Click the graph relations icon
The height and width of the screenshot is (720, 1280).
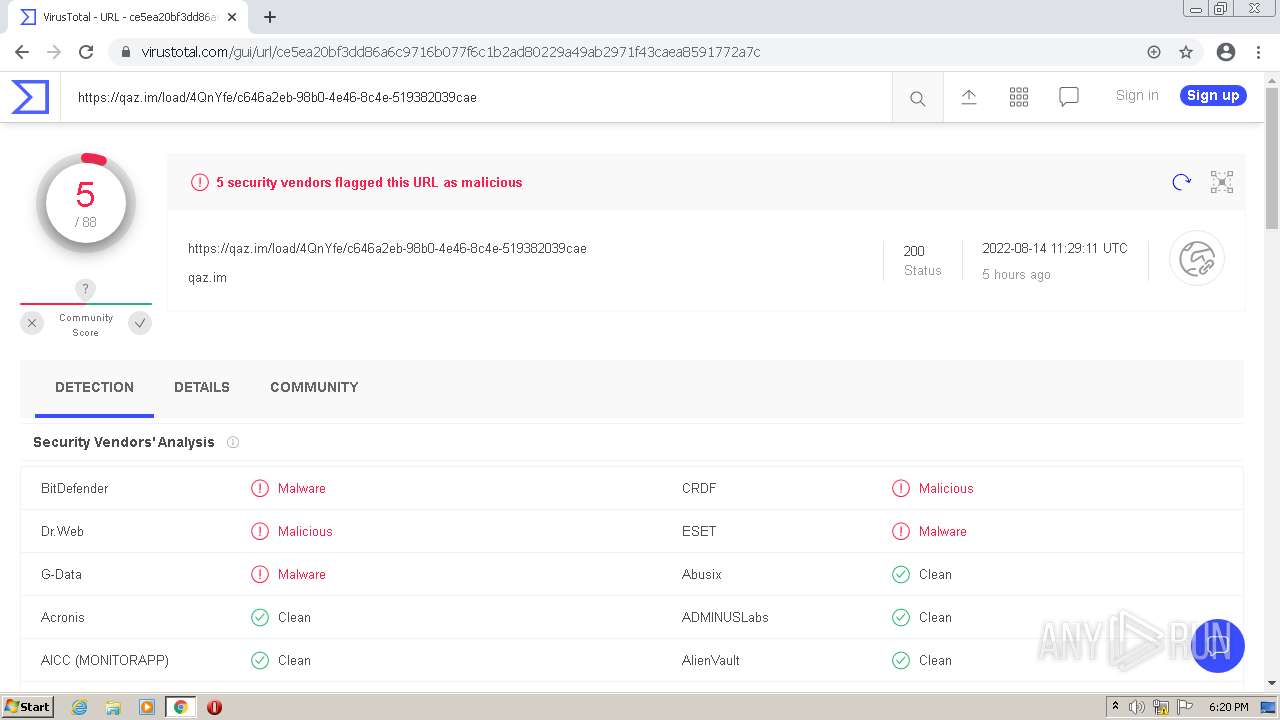[1221, 182]
